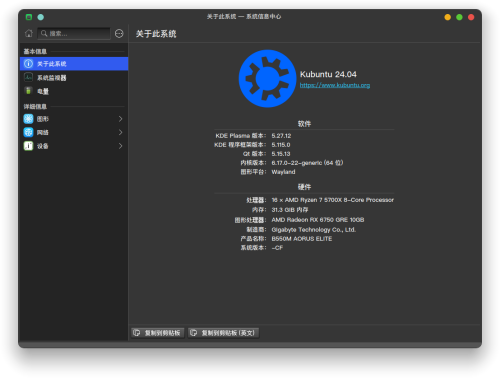This screenshot has width=500, height=378.
Task: Click the blue graphics category icon
Action: click(x=28, y=119)
